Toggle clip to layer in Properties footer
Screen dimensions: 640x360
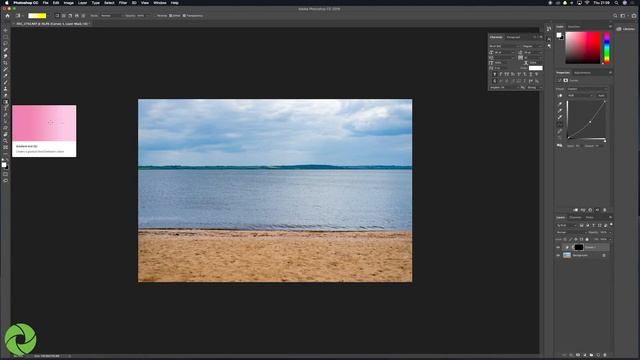coord(576,210)
